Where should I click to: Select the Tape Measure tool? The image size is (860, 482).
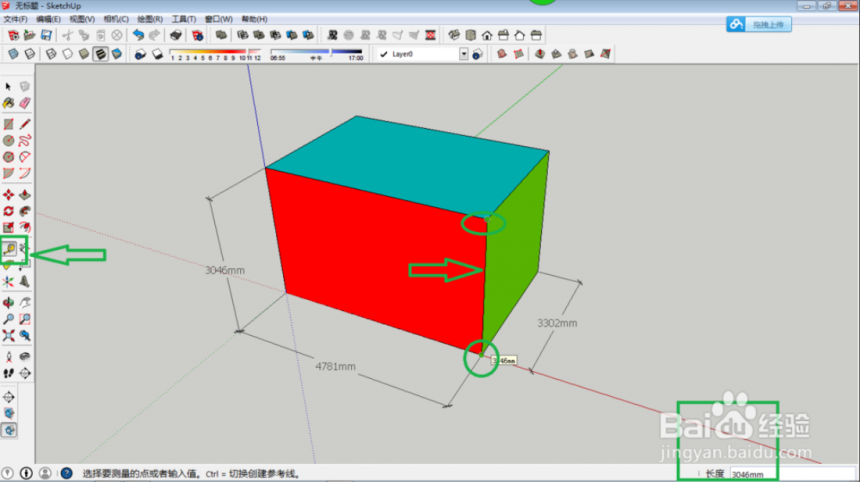coord(9,249)
